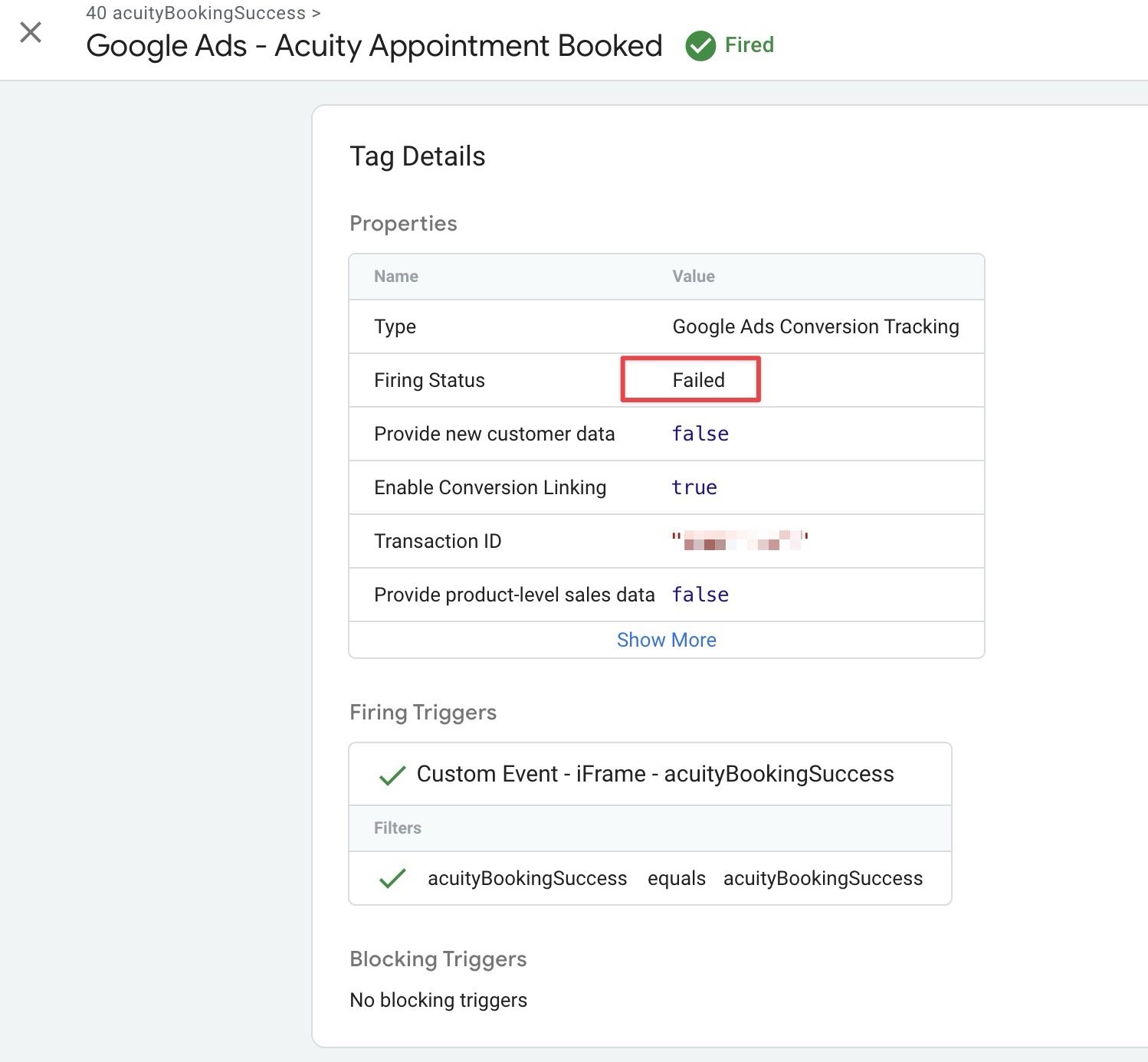1148x1062 pixels.
Task: Click Provide product-level sales data label
Action: [514, 595]
